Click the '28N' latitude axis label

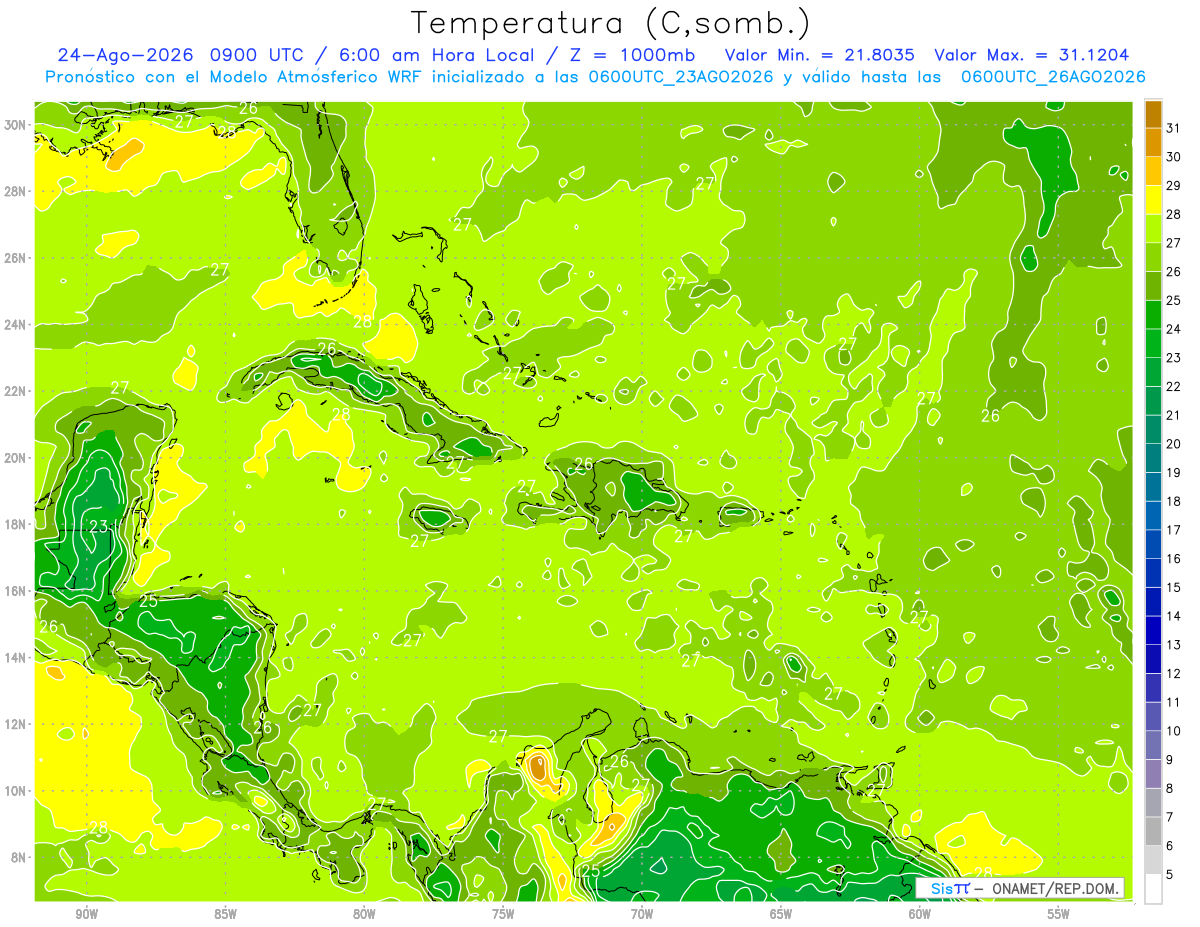[x=17, y=191]
